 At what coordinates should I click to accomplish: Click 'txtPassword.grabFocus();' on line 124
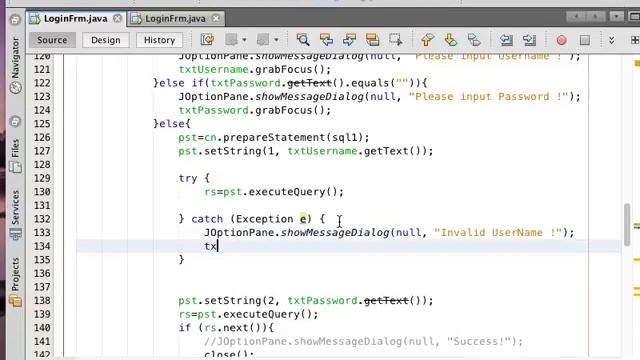[255, 110]
